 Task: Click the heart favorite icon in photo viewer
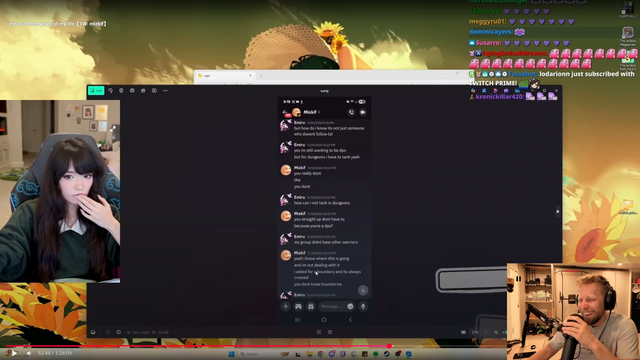click(108, 332)
